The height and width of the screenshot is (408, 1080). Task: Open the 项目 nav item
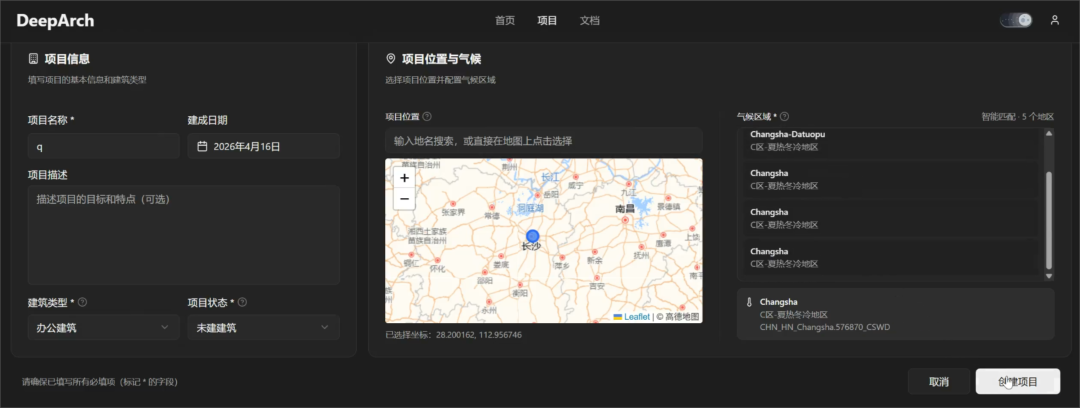[548, 21]
